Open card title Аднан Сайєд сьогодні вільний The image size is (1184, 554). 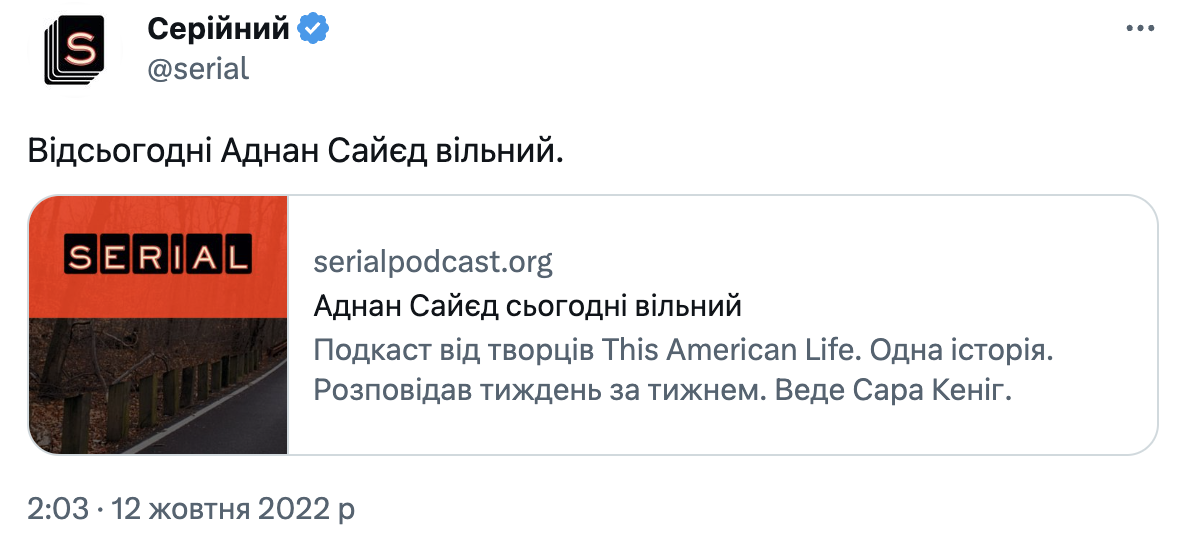point(527,306)
